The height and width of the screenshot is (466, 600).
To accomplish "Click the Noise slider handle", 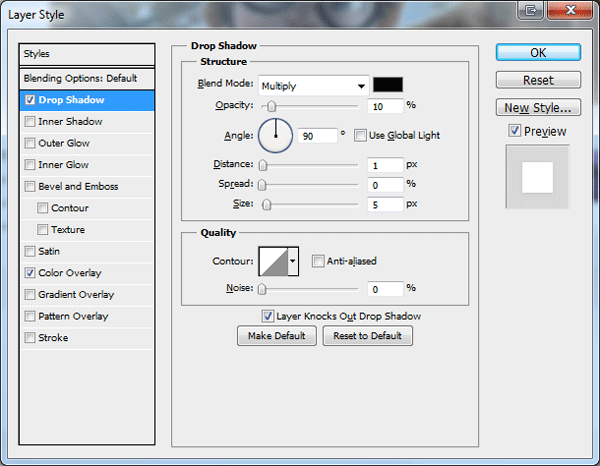I will 262,289.
